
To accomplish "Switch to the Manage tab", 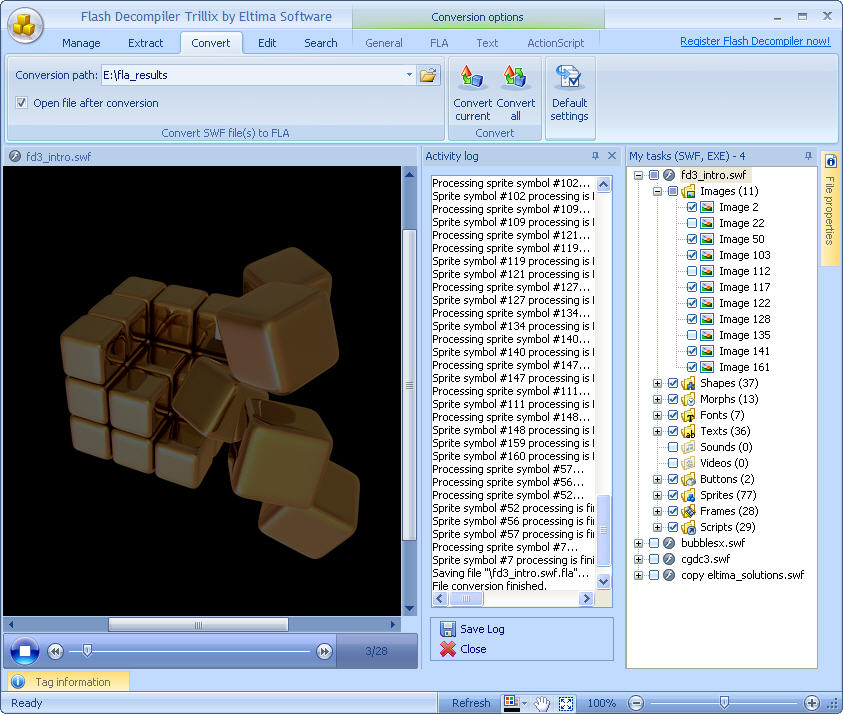I will point(81,43).
